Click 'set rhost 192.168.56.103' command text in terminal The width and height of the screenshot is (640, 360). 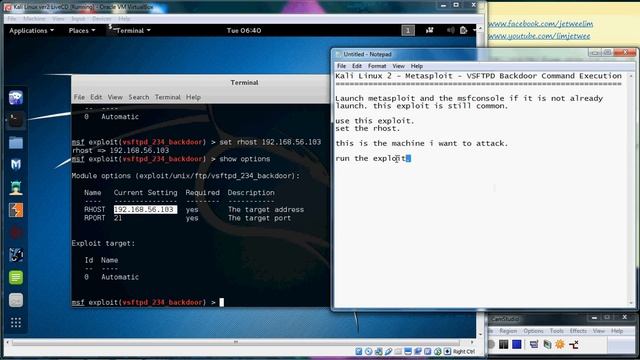[270, 142]
